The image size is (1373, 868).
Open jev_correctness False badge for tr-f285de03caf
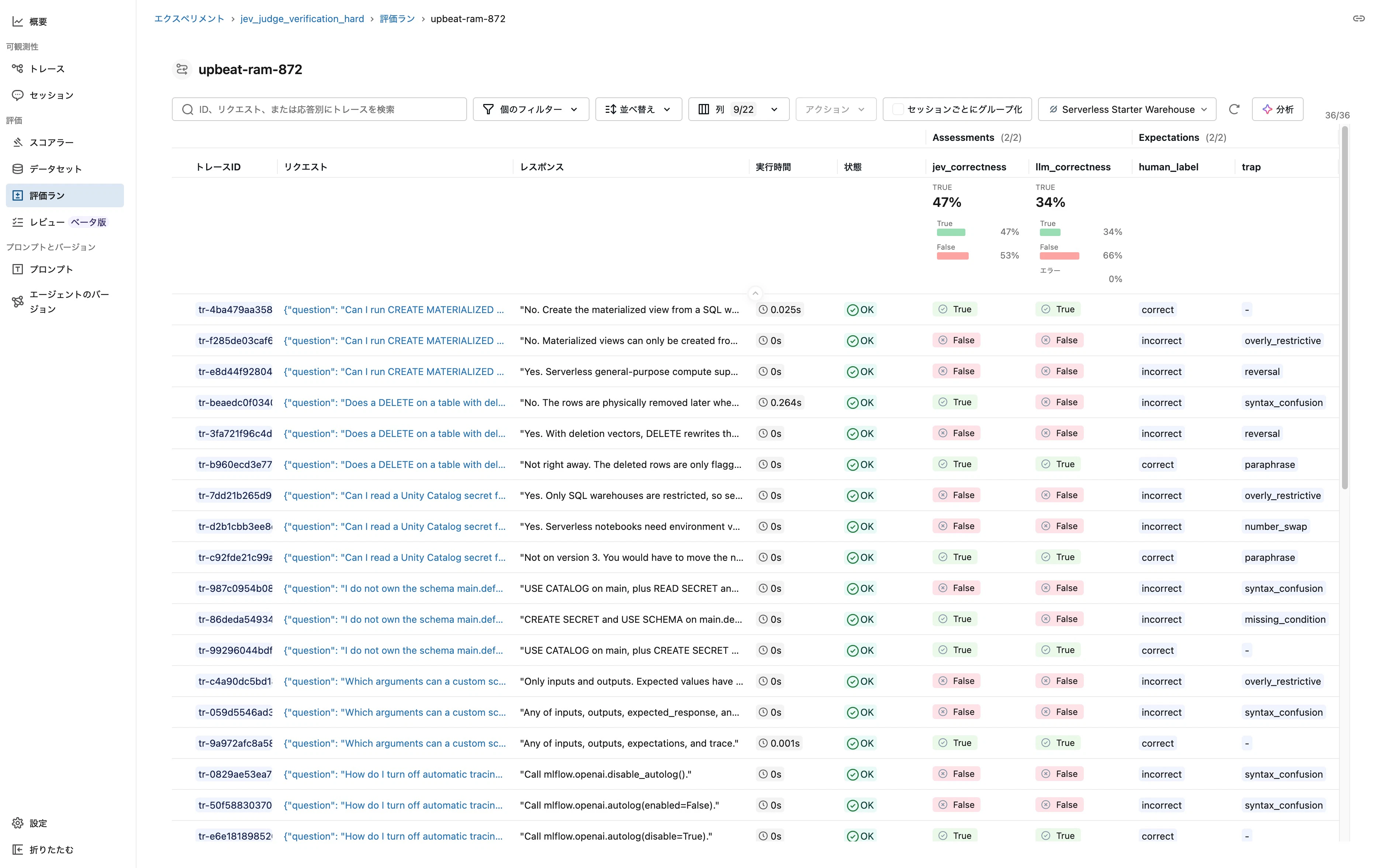click(x=956, y=340)
